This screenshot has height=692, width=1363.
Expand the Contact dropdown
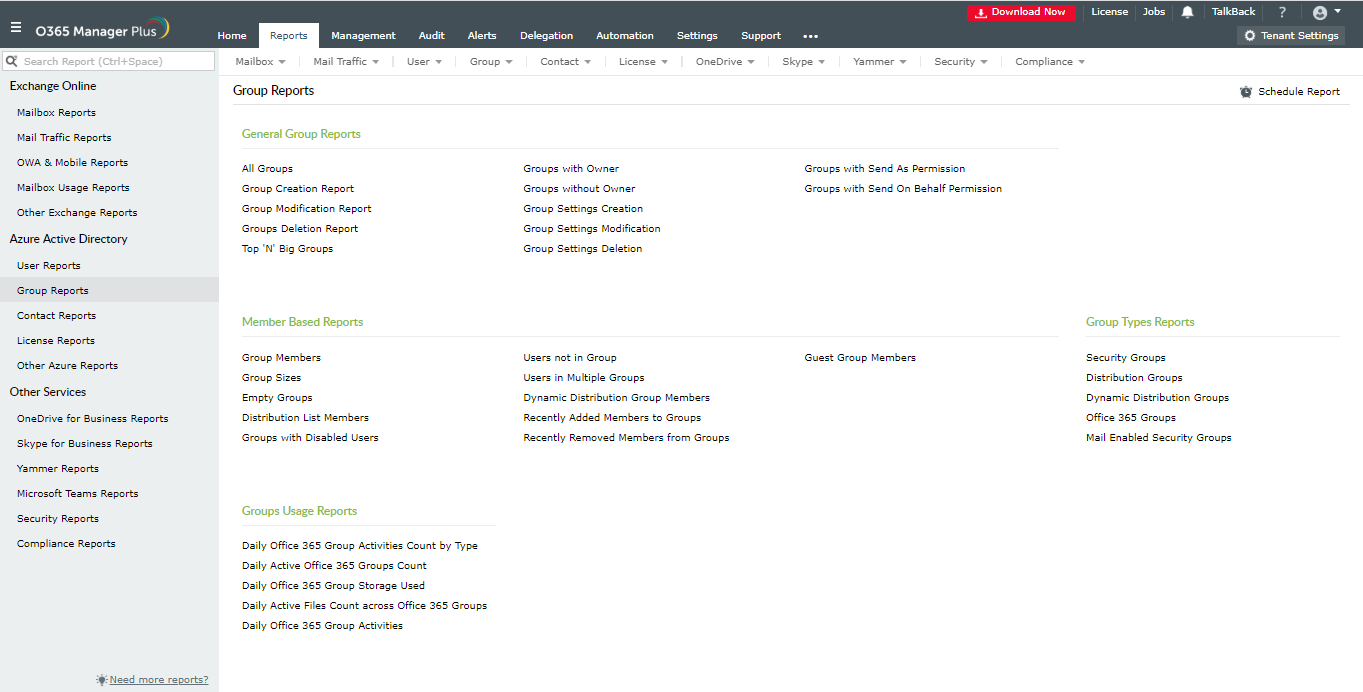565,62
